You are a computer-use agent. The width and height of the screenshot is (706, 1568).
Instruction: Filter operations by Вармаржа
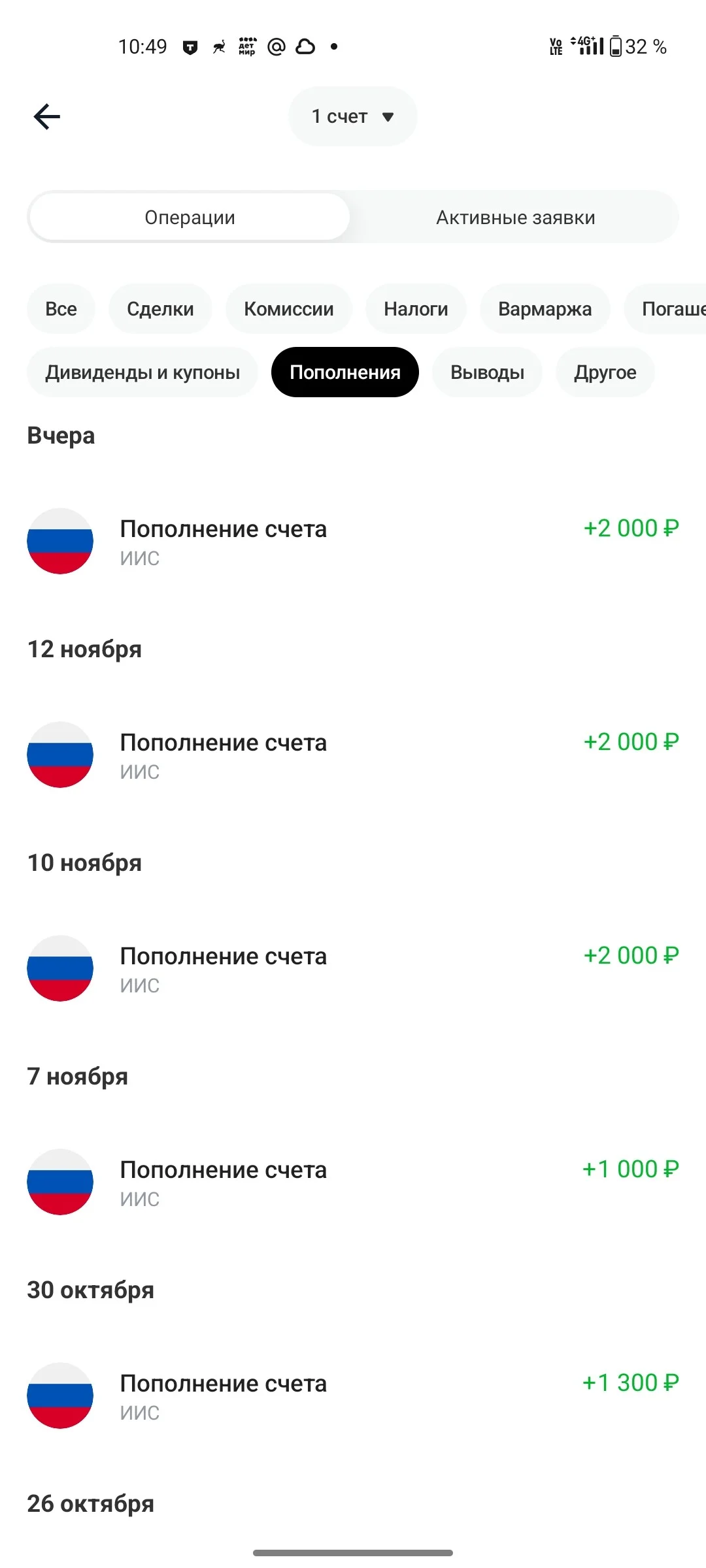pos(545,308)
